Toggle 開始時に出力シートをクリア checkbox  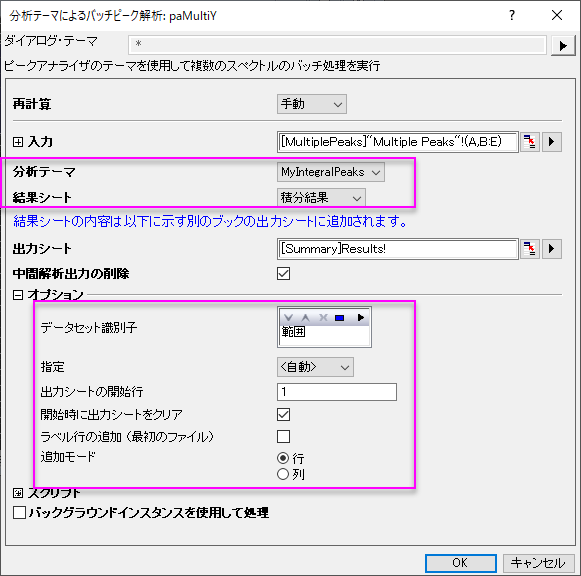click(x=283, y=414)
